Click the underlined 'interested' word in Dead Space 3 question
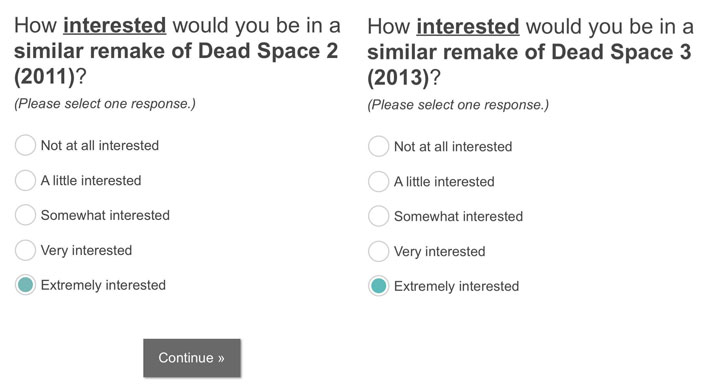This screenshot has height=386, width=720. pyautogui.click(x=468, y=27)
